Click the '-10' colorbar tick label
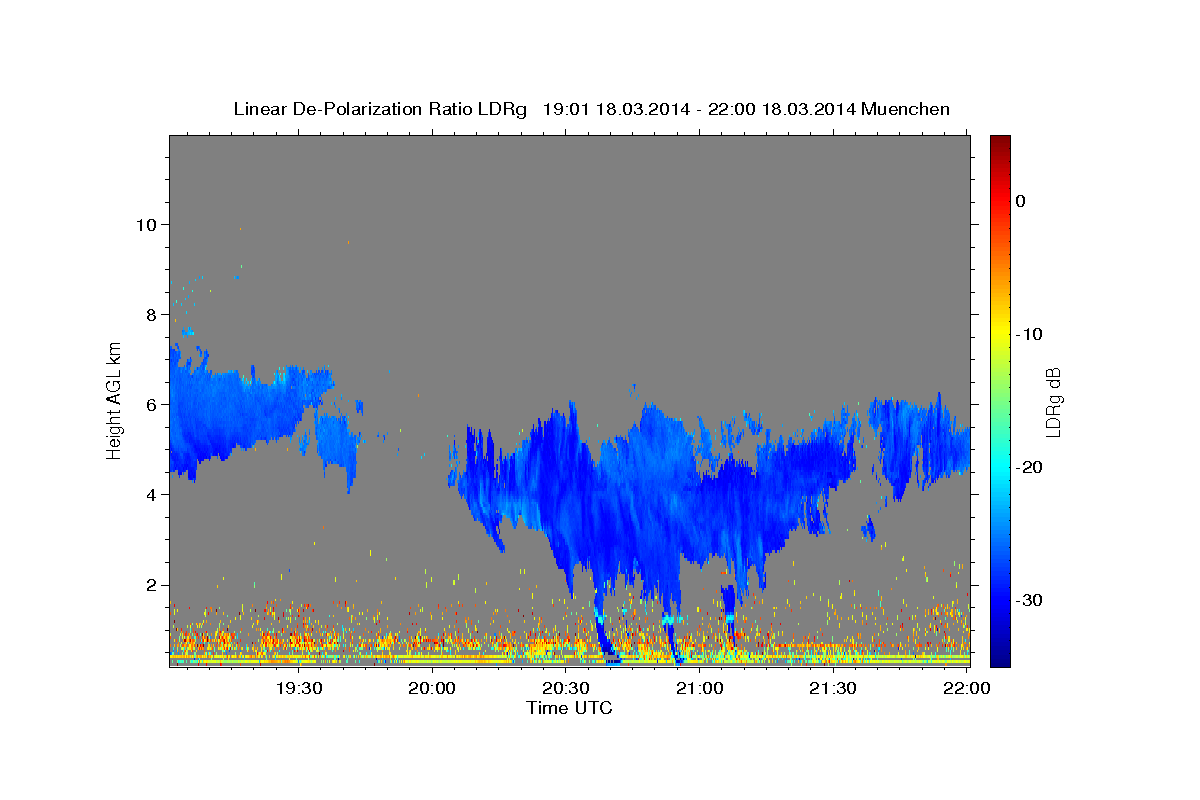The height and width of the screenshot is (800, 1200). 1029,334
